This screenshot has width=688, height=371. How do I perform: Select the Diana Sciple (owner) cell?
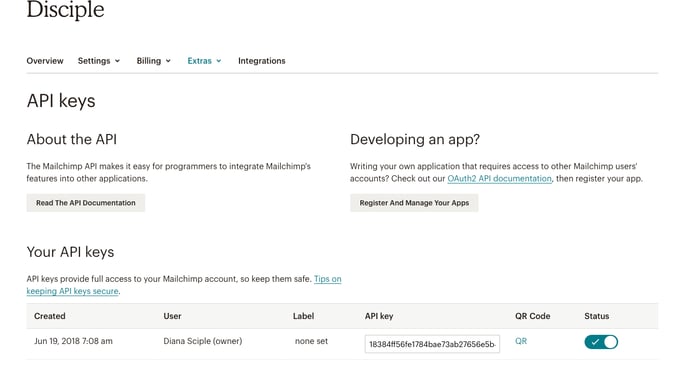coord(203,341)
